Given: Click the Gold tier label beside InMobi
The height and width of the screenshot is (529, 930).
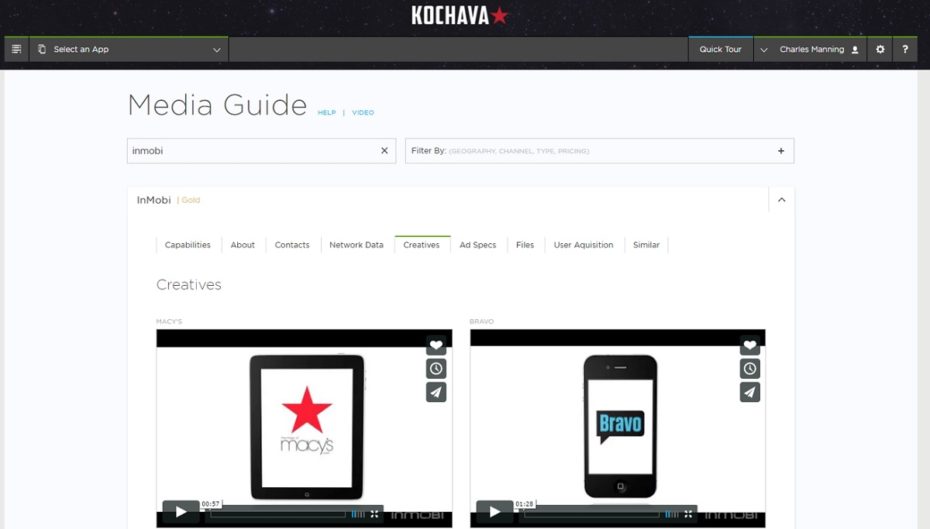Looking at the screenshot, I should point(190,200).
